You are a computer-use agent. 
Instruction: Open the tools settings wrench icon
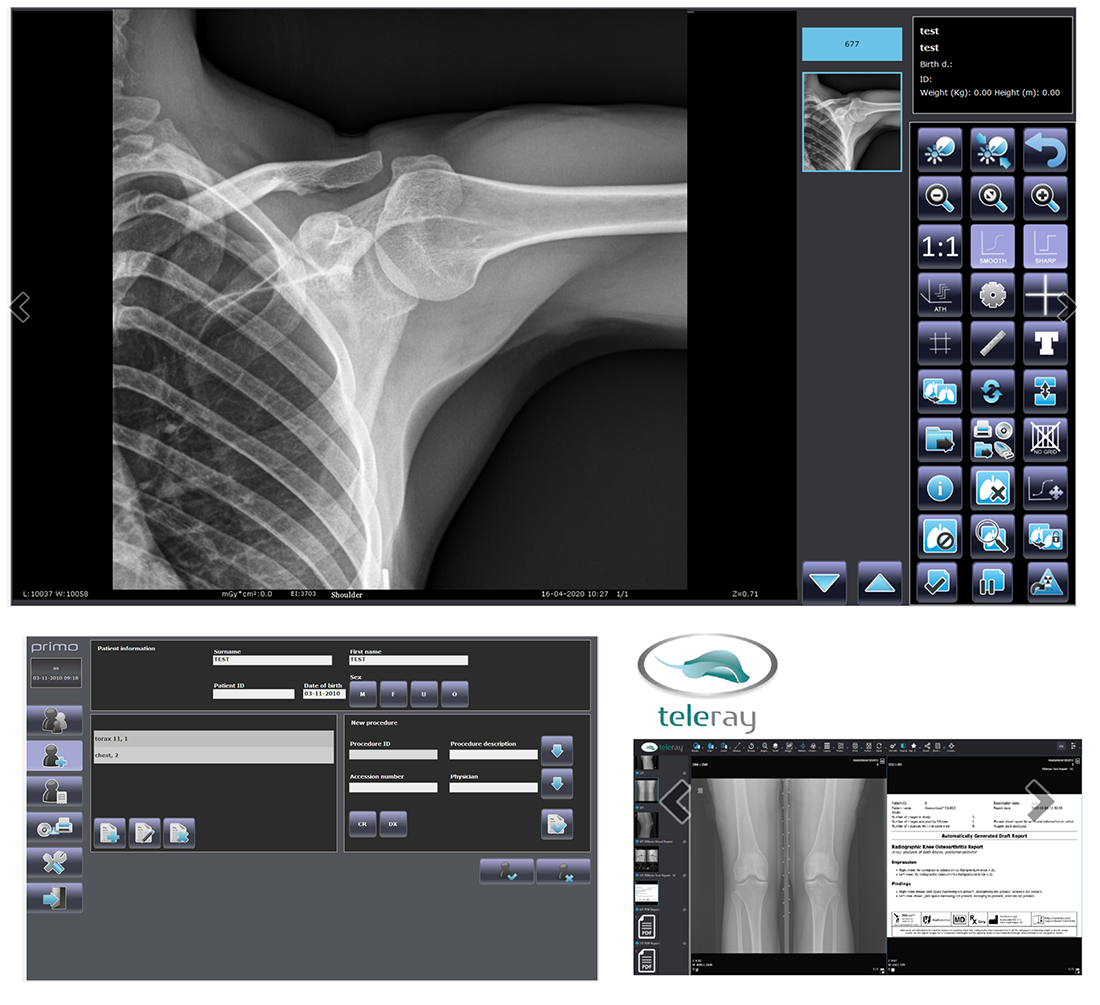[54, 862]
